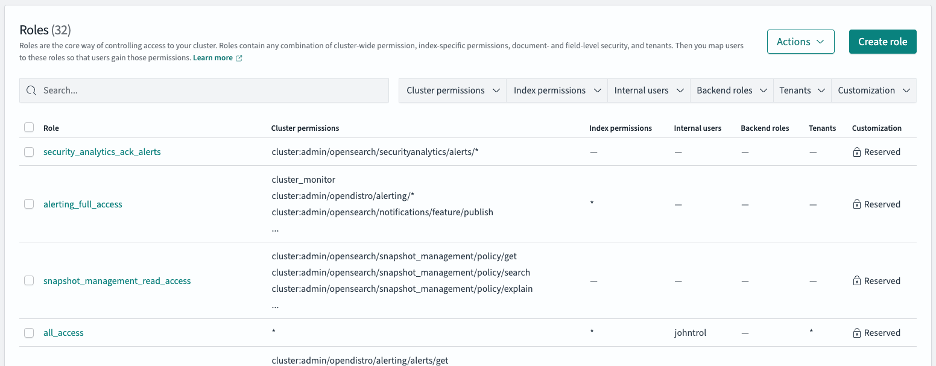Click the Customization column header
The image size is (936, 366).
877,128
